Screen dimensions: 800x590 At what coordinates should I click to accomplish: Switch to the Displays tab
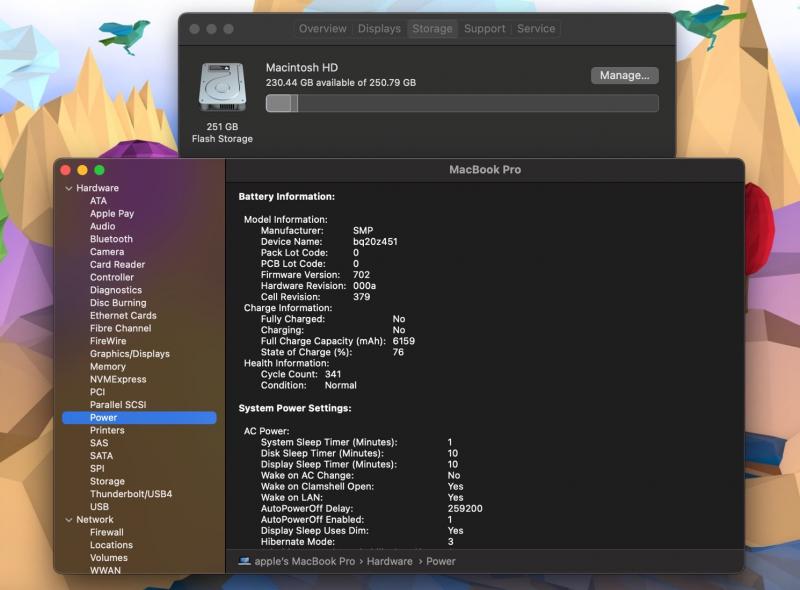point(379,29)
